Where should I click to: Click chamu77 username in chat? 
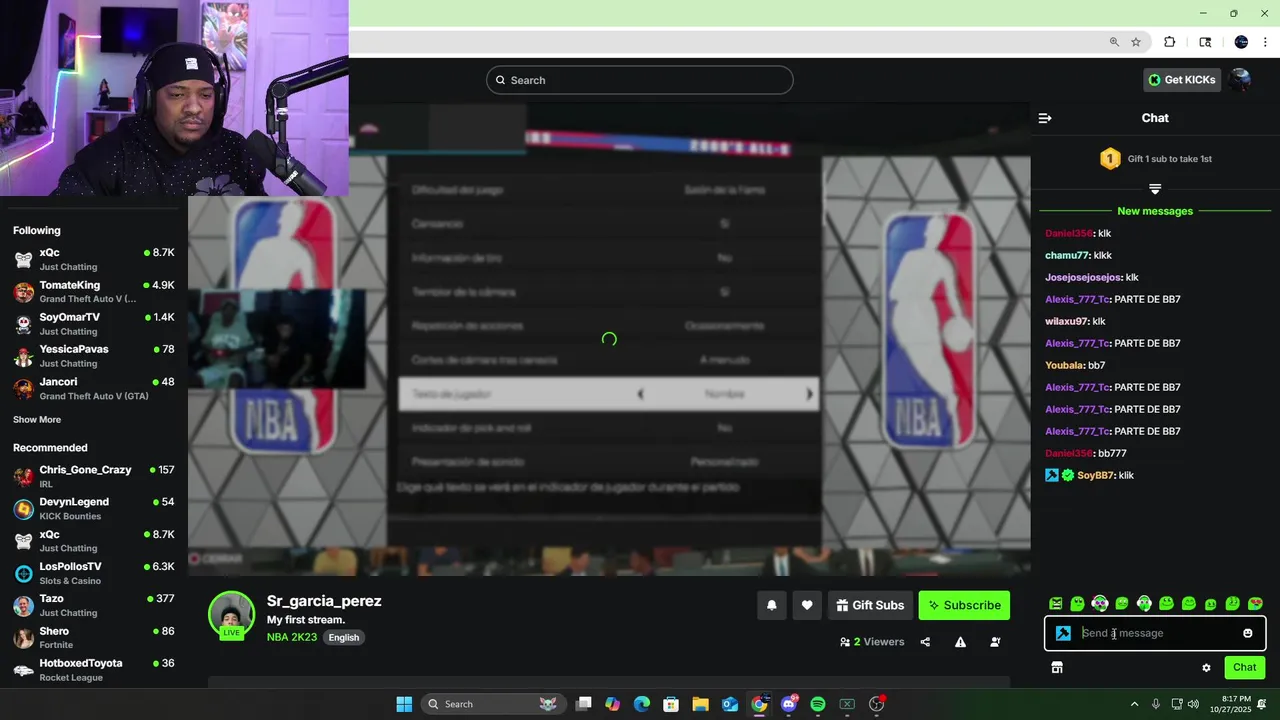pyautogui.click(x=1067, y=255)
